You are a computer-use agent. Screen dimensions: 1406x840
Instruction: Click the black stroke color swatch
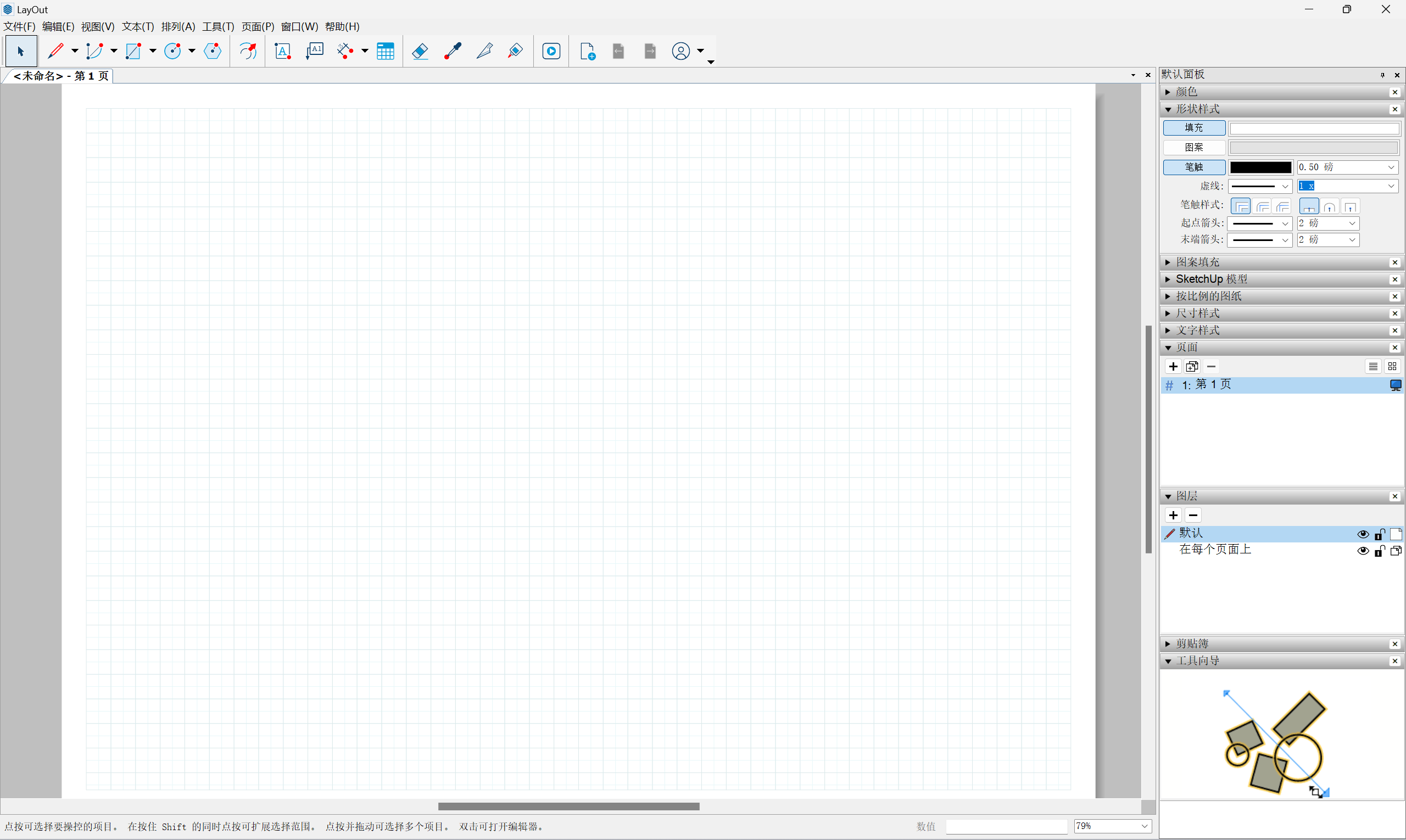click(1260, 167)
